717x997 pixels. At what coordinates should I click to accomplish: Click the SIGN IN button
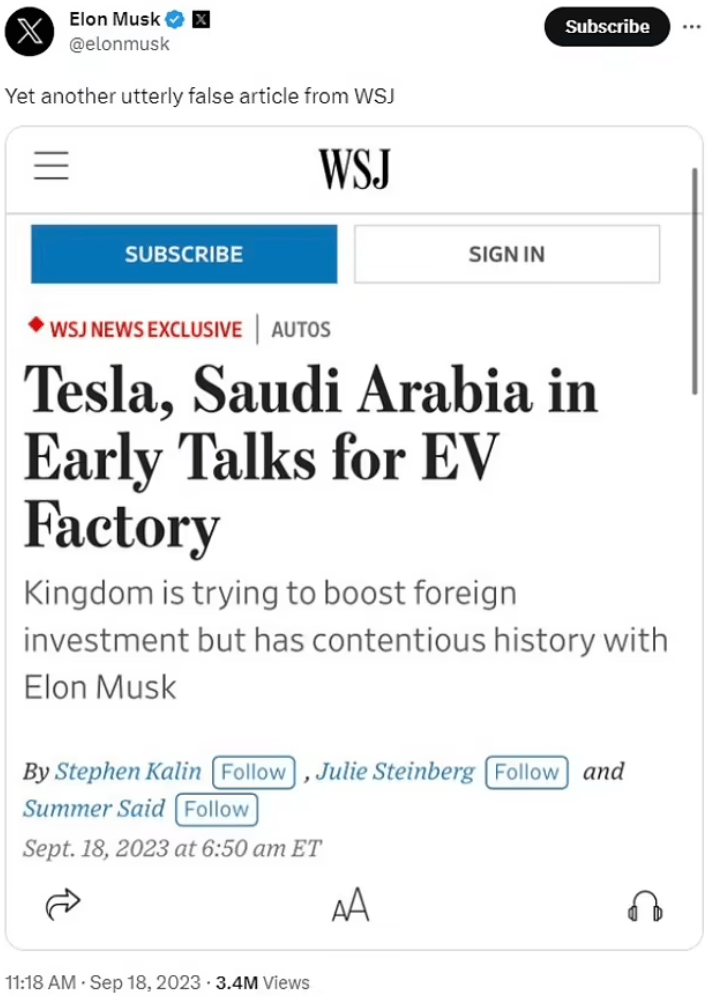click(507, 254)
